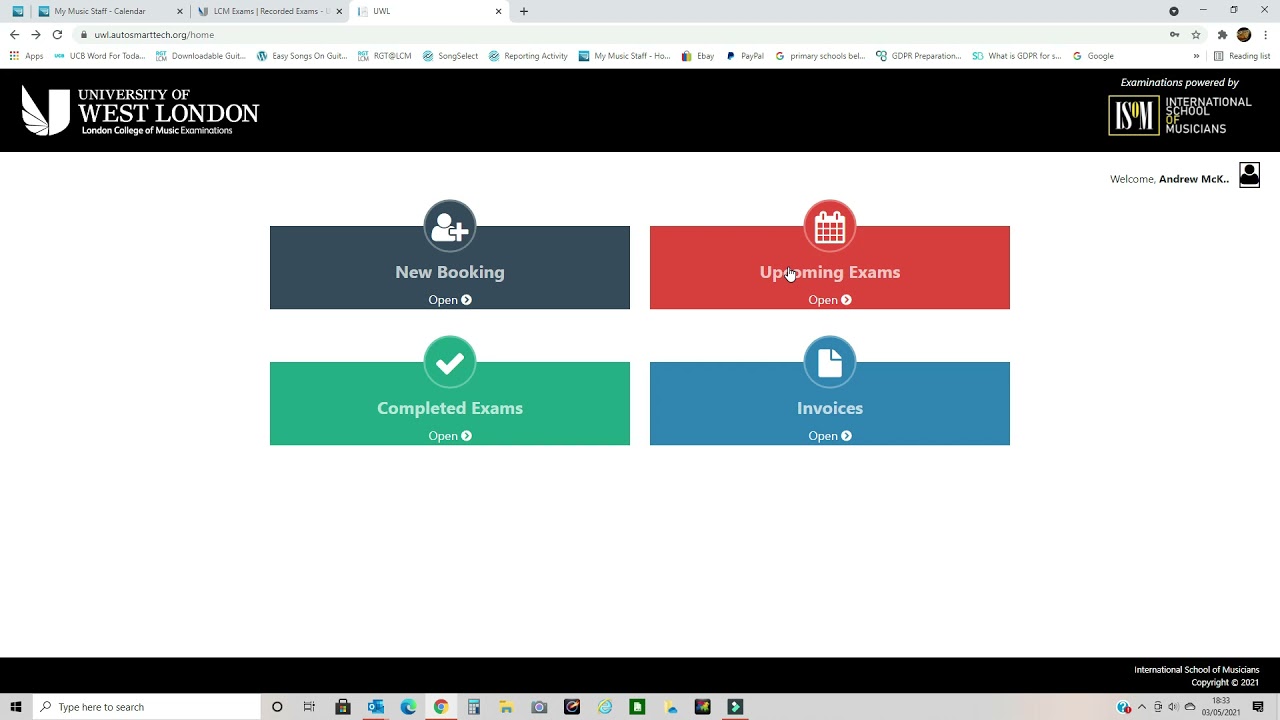Click the New Booking add-person icon
This screenshot has height=720, width=1280.
click(450, 227)
